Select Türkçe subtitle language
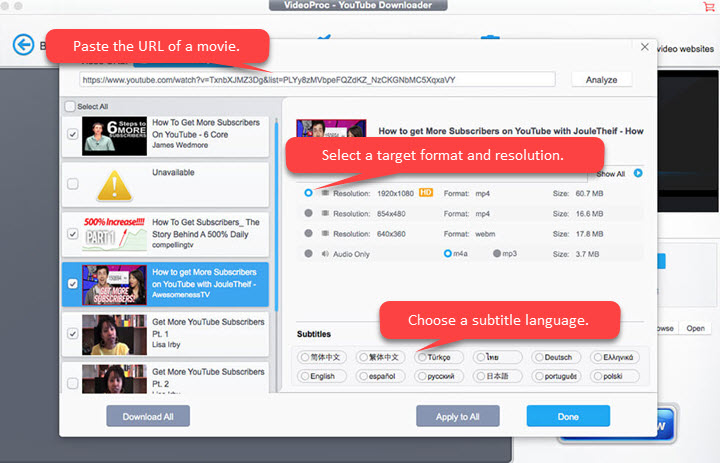 coord(439,357)
